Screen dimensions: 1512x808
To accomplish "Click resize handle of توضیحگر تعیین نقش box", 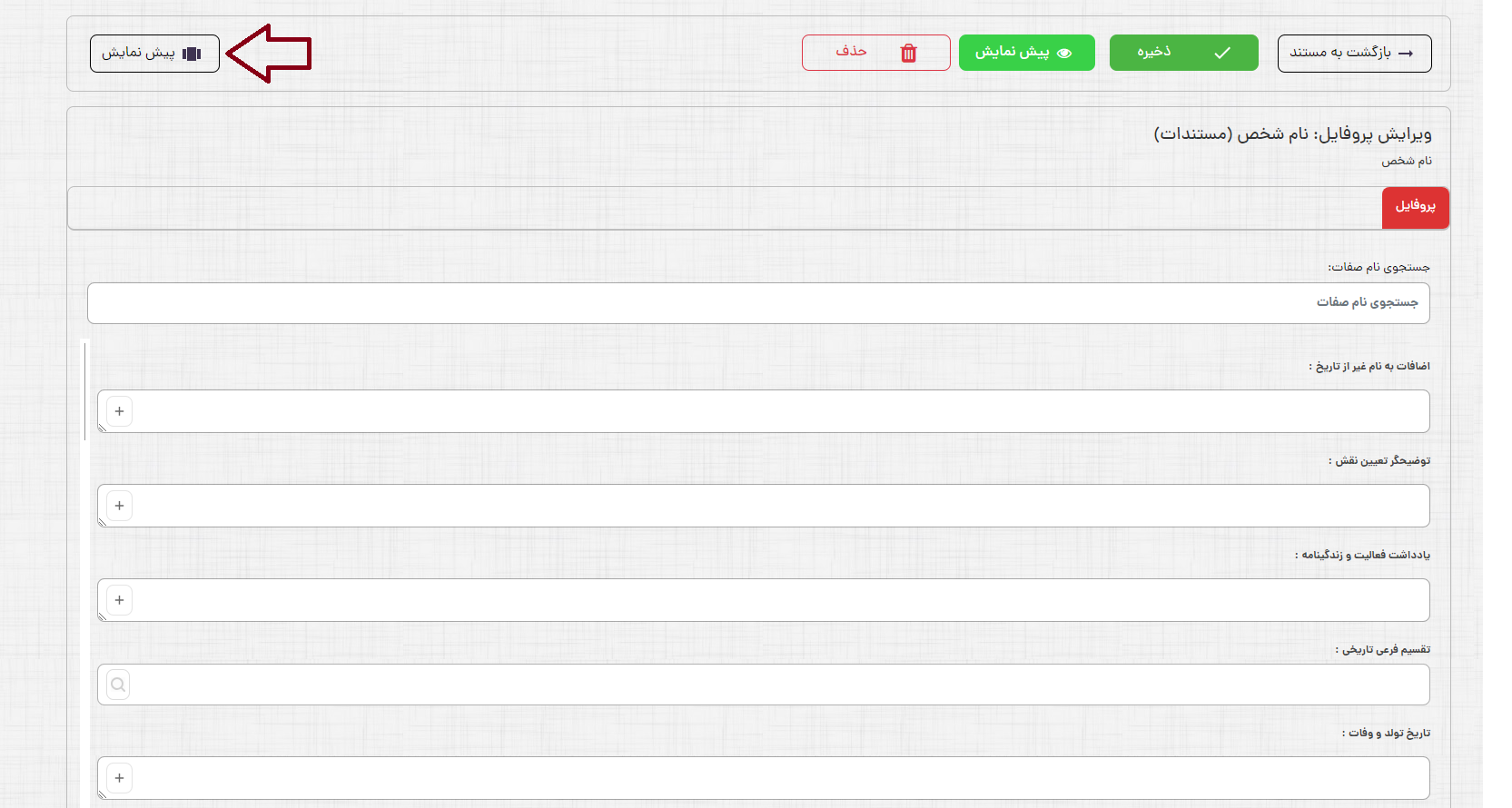I will click(x=102, y=523).
